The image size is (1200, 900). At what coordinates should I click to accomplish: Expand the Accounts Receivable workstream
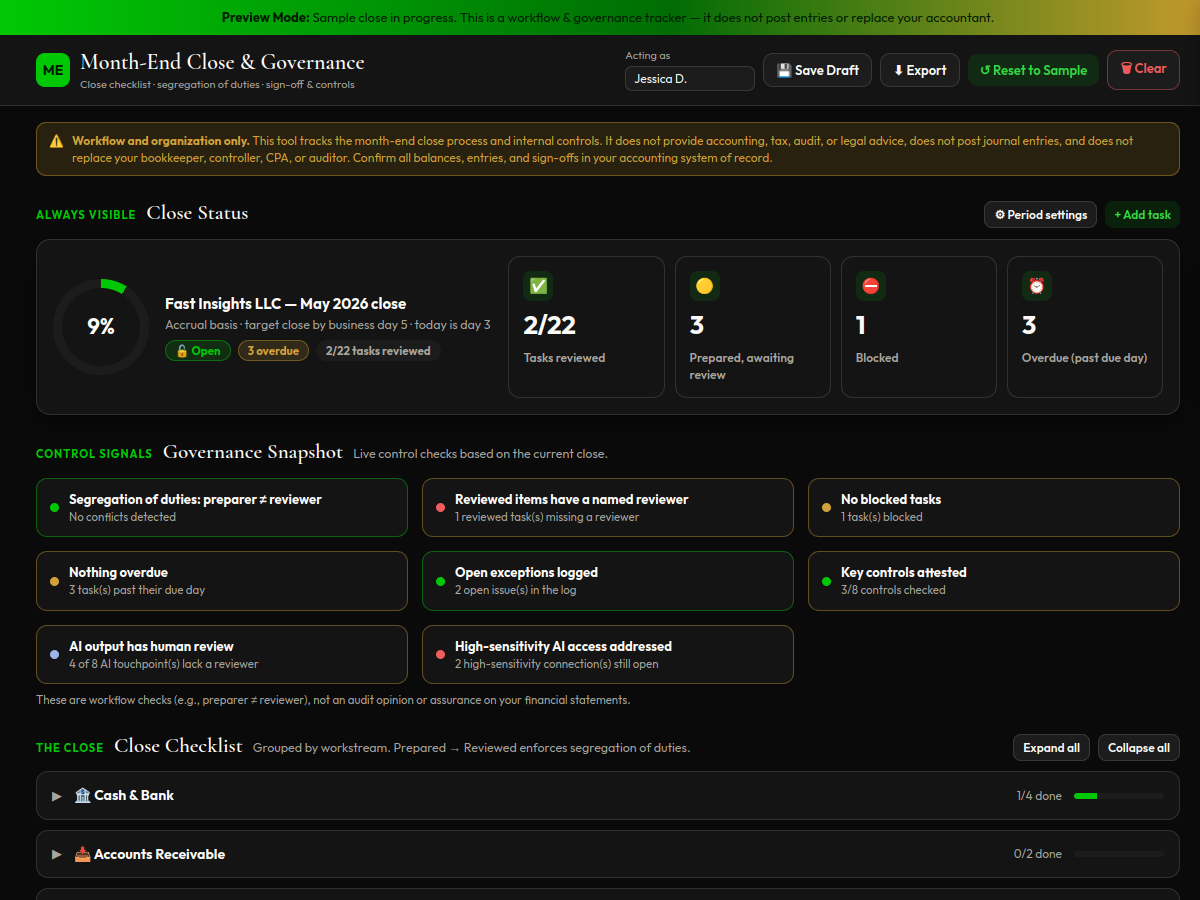(608, 855)
